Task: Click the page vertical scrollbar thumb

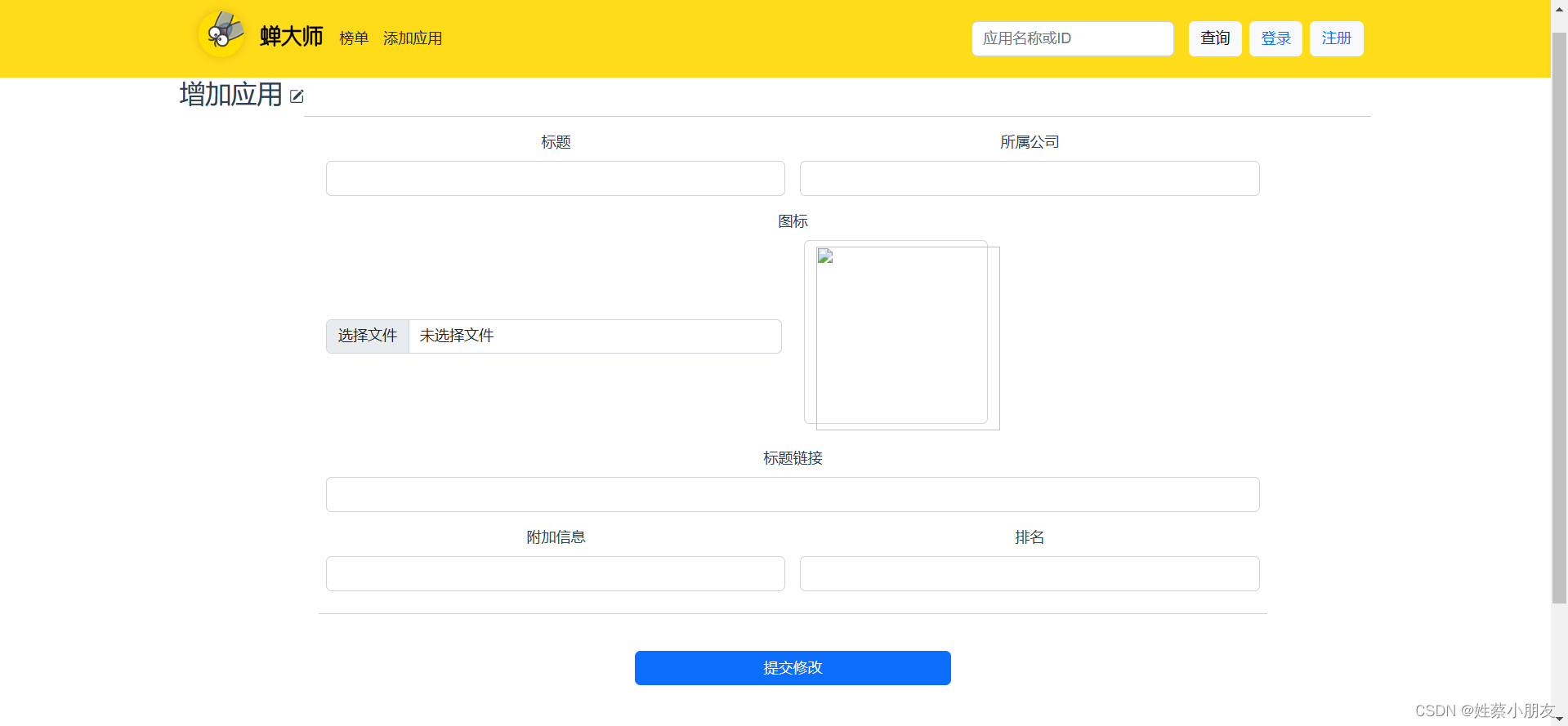Action: point(1559,318)
